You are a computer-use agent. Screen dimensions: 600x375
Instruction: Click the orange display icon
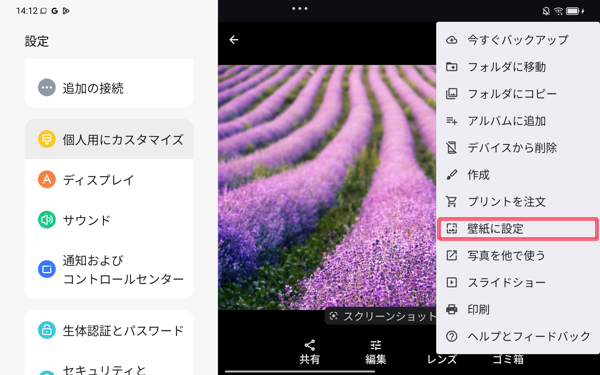pyautogui.click(x=47, y=179)
